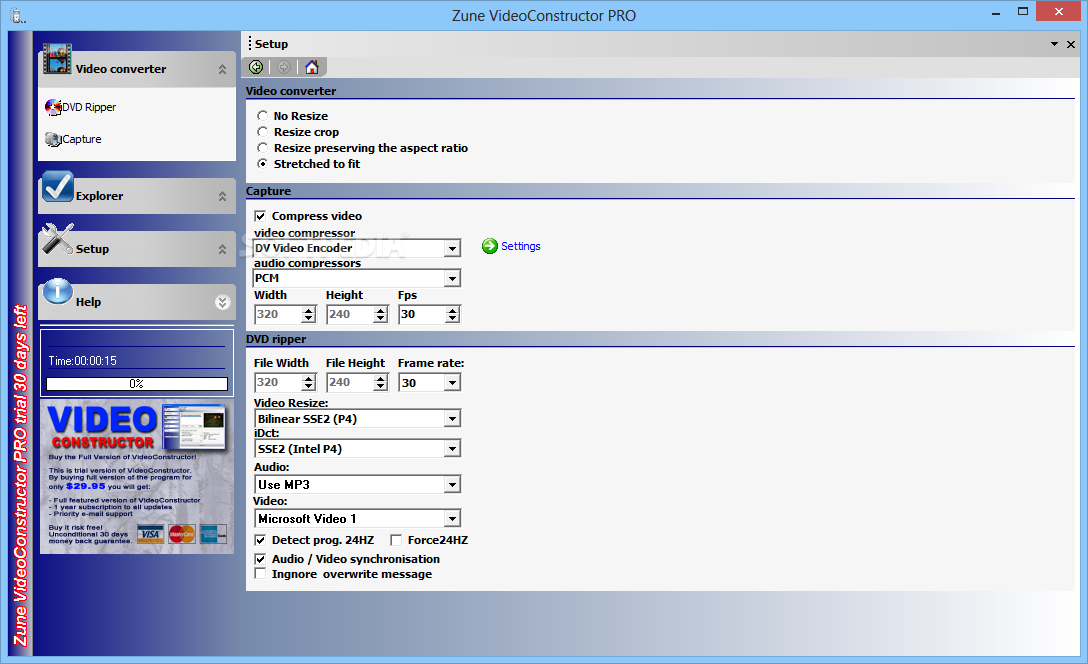Viewport: 1088px width, 664px height.
Task: Select the Video converter sidebar header
Action: coord(137,69)
